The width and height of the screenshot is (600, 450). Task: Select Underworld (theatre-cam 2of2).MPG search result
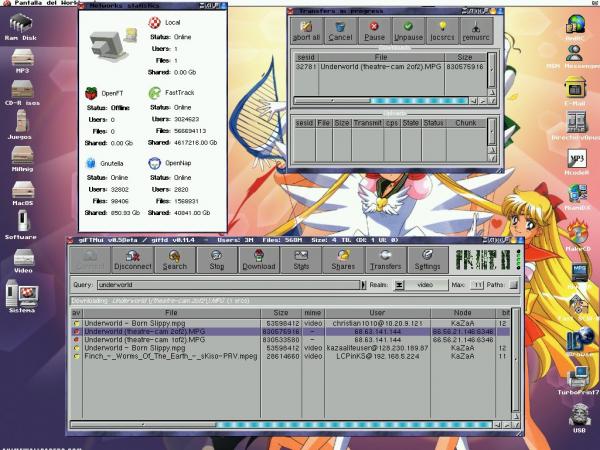tap(291, 331)
